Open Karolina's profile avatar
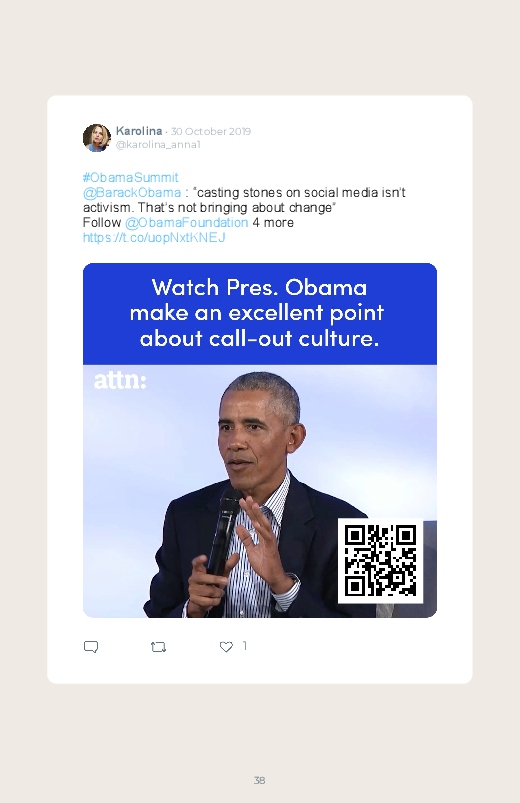 tap(97, 138)
